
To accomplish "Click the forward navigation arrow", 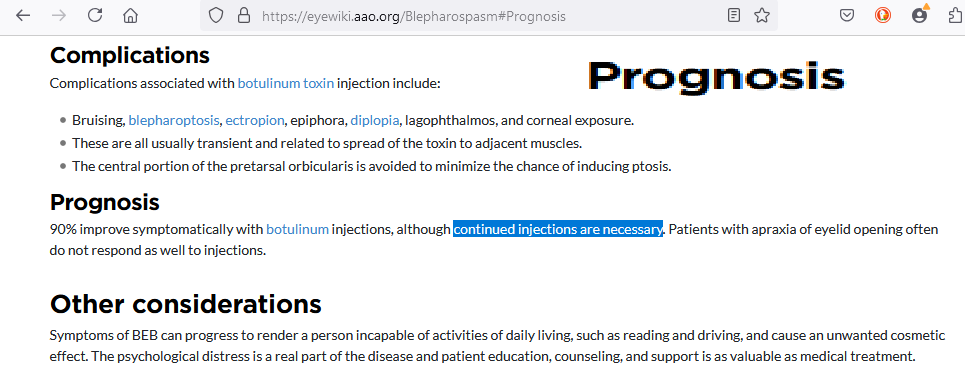I will (x=59, y=15).
